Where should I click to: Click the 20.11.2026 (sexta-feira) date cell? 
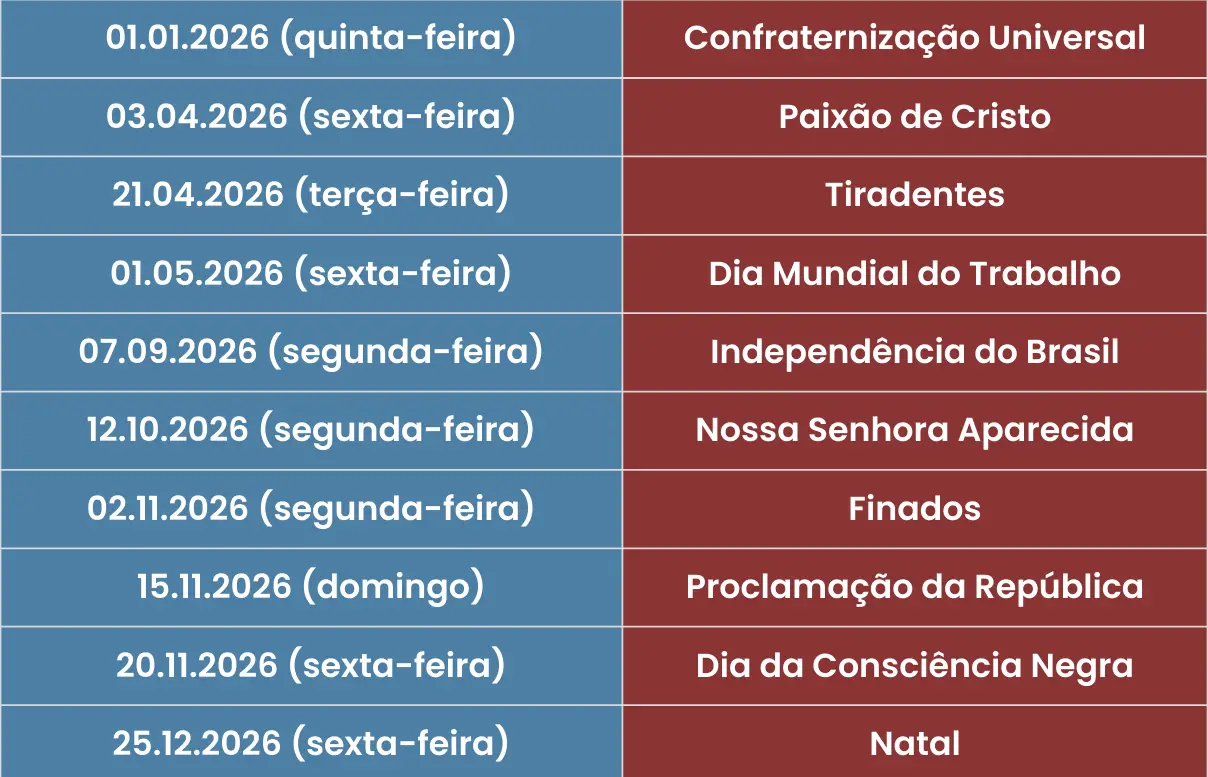(x=311, y=665)
